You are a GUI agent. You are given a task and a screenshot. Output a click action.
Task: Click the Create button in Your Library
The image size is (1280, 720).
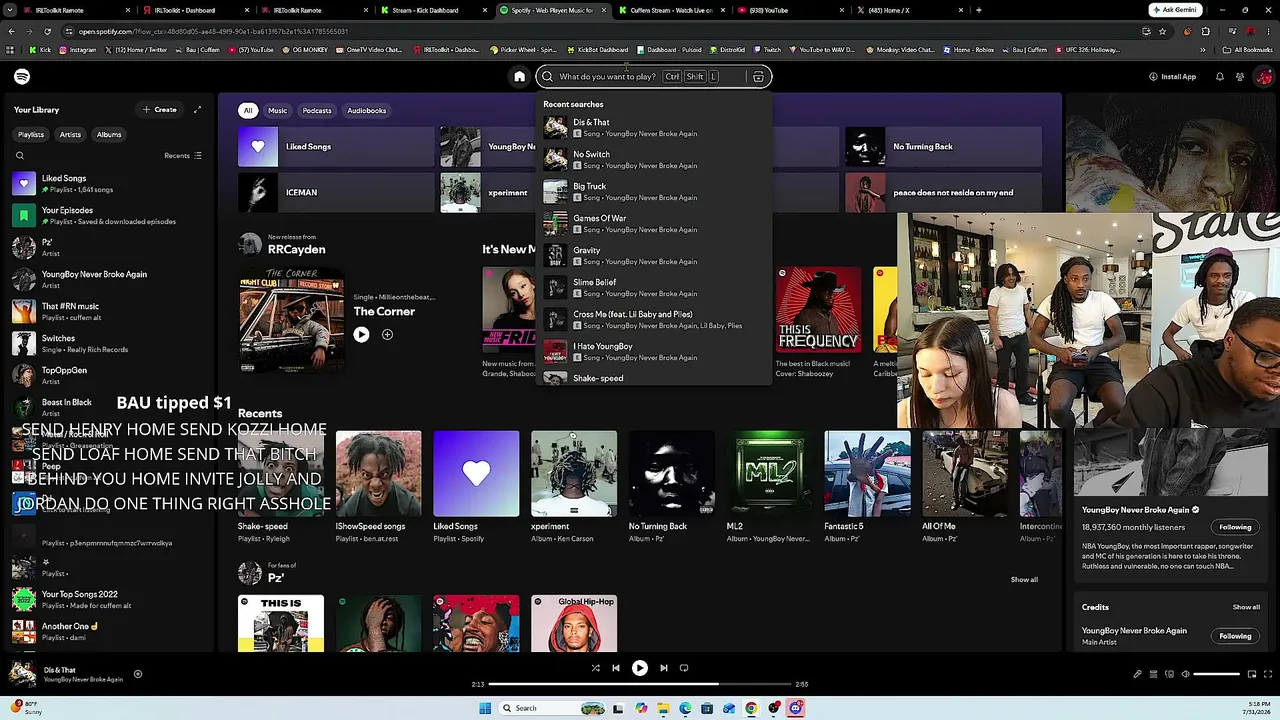(159, 110)
